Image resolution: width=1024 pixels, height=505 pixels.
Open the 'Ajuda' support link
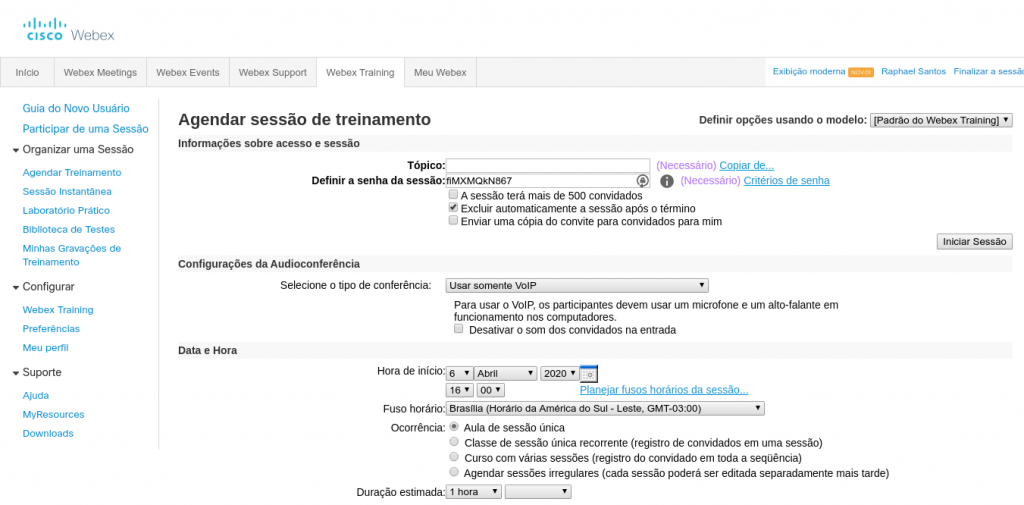coord(36,396)
